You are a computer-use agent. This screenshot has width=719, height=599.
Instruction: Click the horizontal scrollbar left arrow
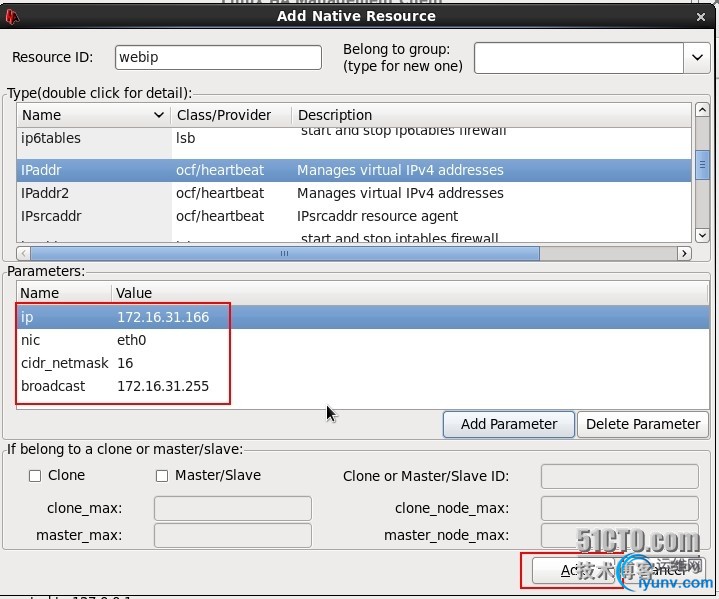pyautogui.click(x=23, y=253)
